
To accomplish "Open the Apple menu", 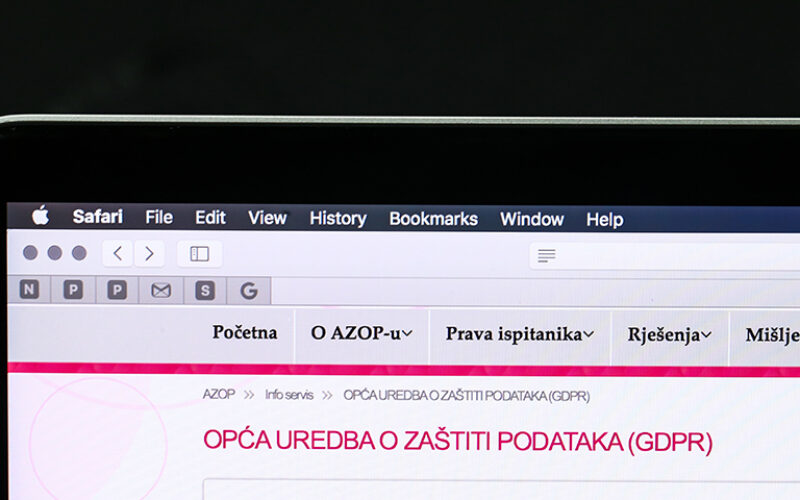I will coord(40,216).
